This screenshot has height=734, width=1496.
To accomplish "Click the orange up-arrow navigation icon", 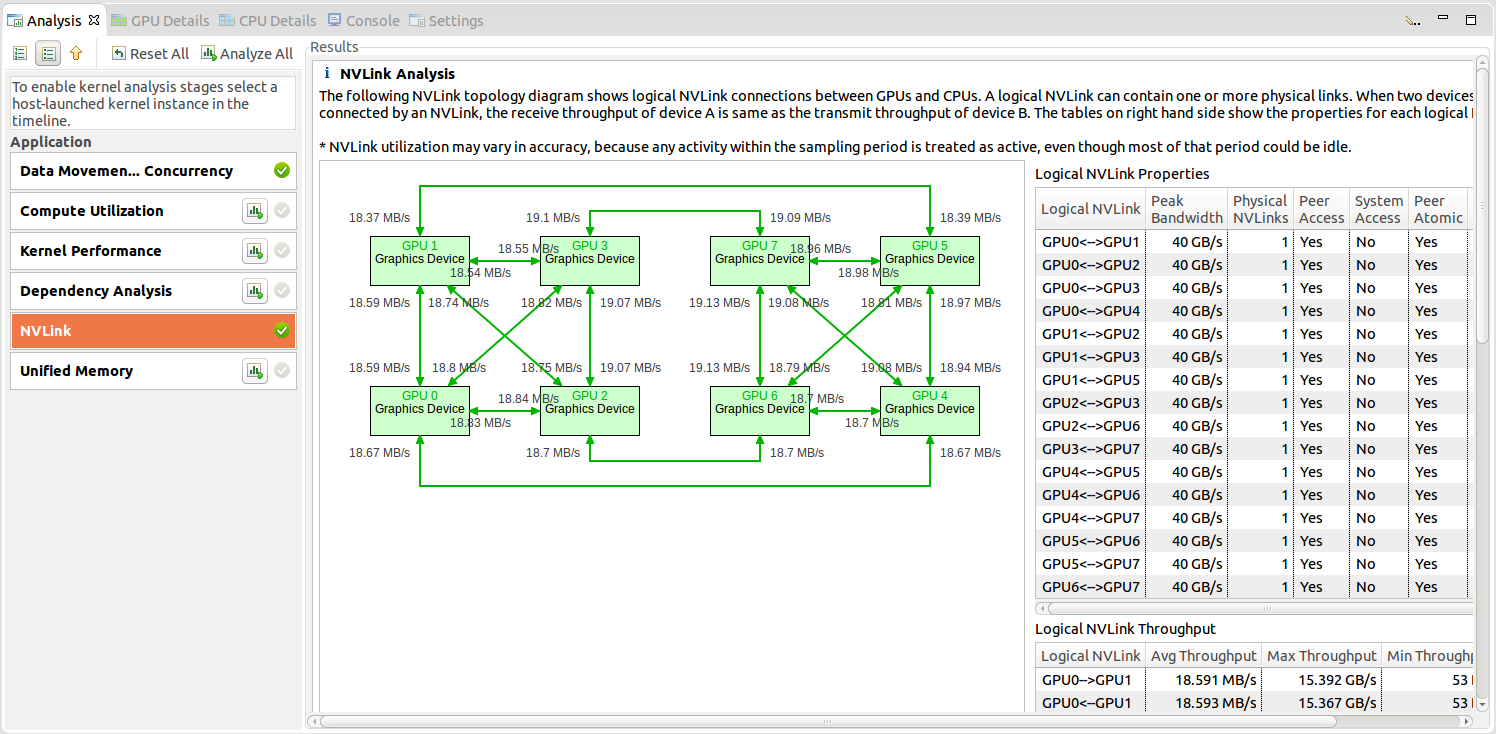I will coord(76,53).
